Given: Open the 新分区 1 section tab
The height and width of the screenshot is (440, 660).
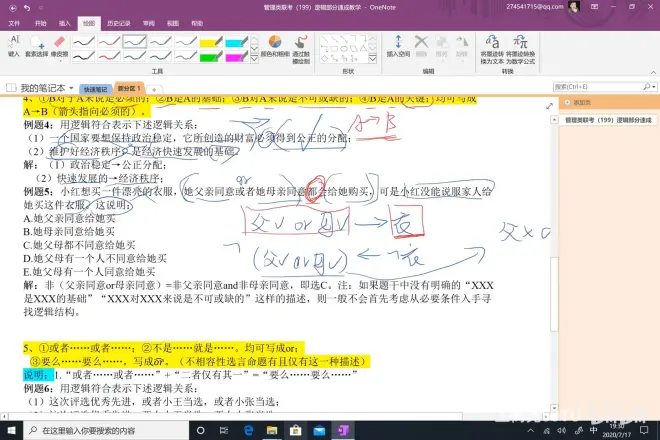Looking at the screenshot, I should pos(128,88).
